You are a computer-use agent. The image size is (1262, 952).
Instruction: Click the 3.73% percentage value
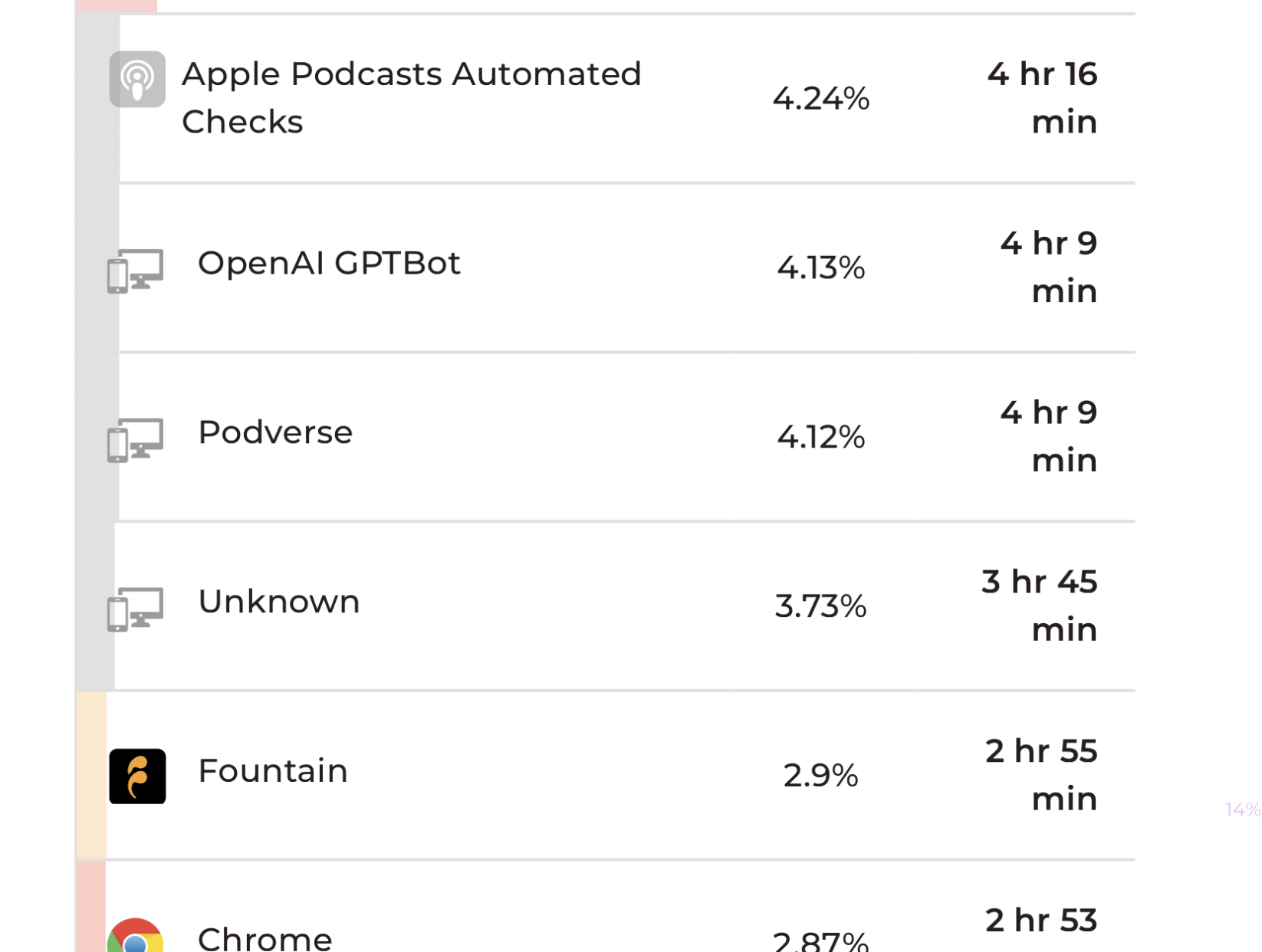[x=820, y=606]
